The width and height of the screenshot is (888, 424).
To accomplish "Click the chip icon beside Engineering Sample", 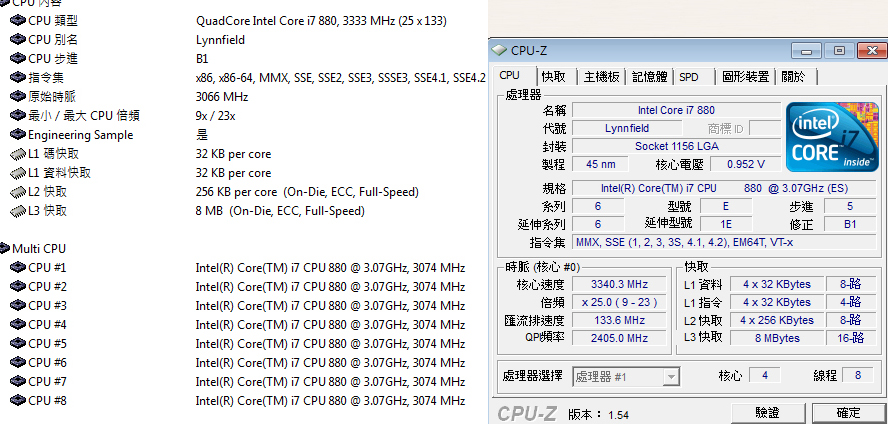I will pos(18,135).
